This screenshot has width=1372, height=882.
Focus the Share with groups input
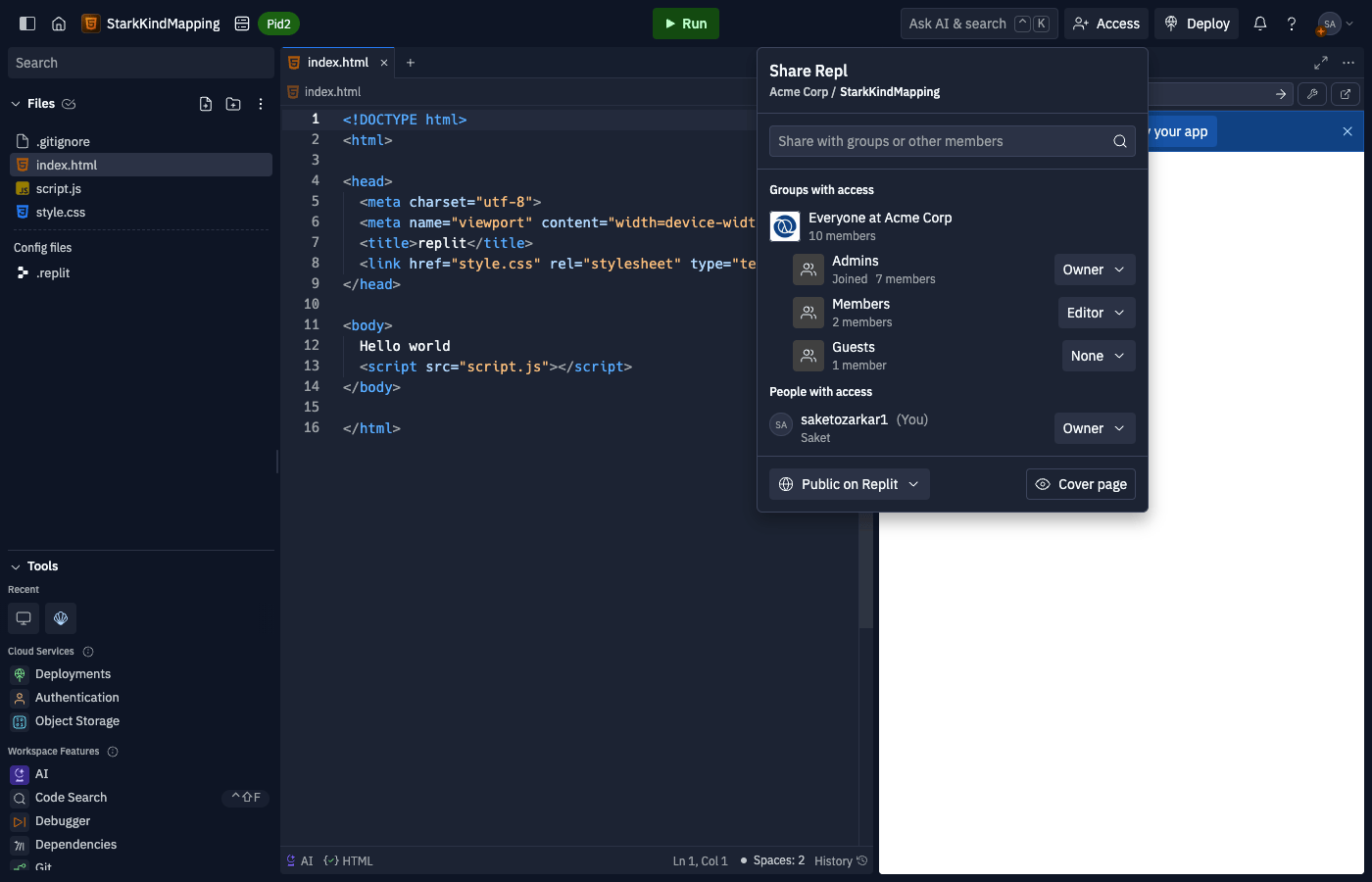tap(953, 141)
